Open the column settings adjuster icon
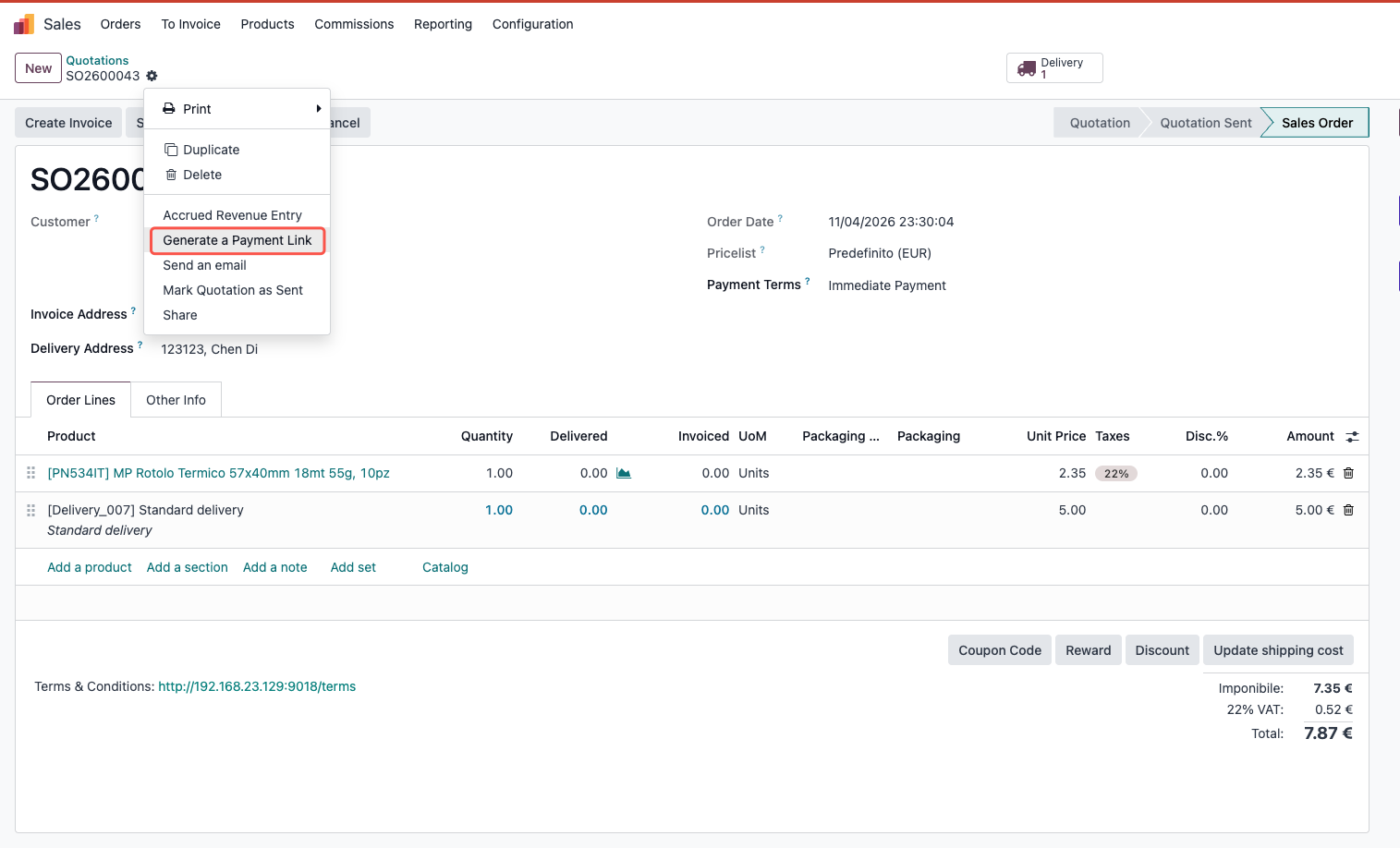 pos(1352,437)
